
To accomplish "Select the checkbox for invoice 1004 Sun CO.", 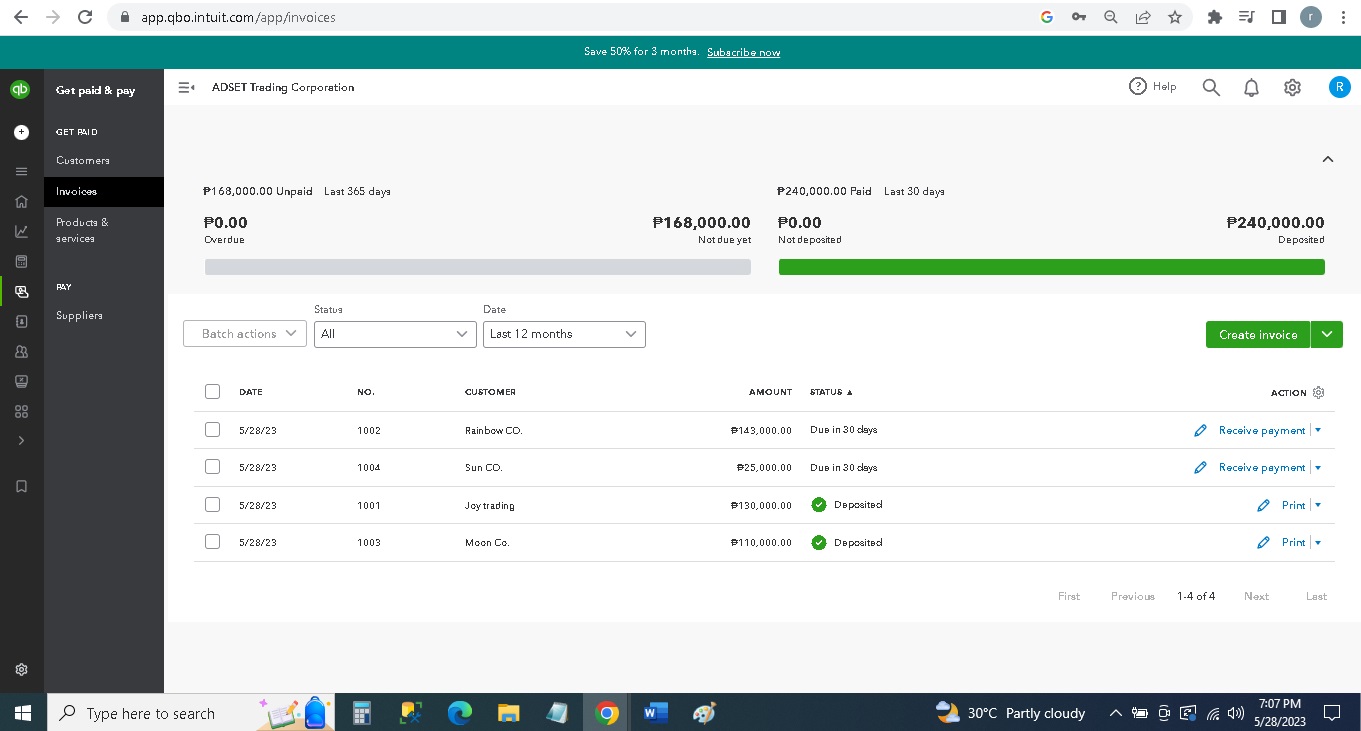I will coord(212,467).
